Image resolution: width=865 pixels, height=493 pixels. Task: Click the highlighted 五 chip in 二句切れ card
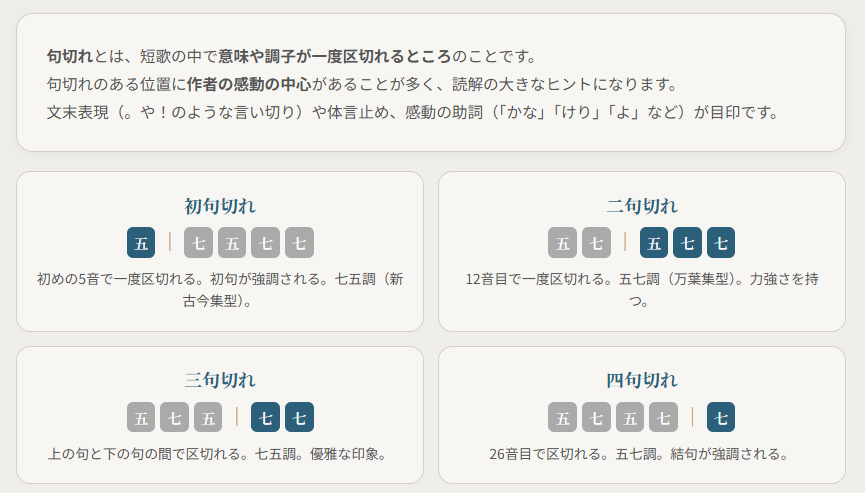(x=654, y=242)
